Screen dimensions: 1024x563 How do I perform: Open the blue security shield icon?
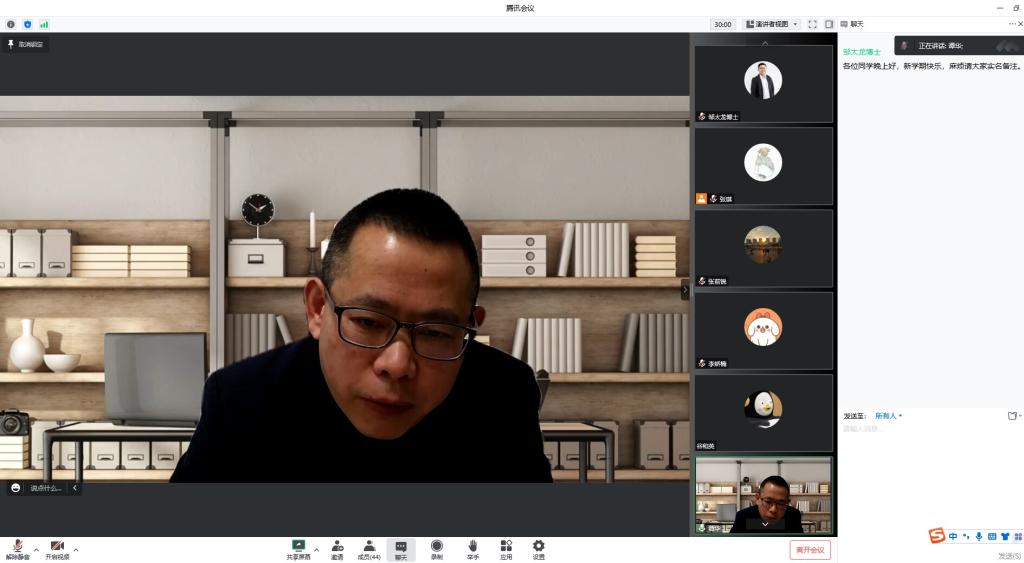(x=27, y=24)
